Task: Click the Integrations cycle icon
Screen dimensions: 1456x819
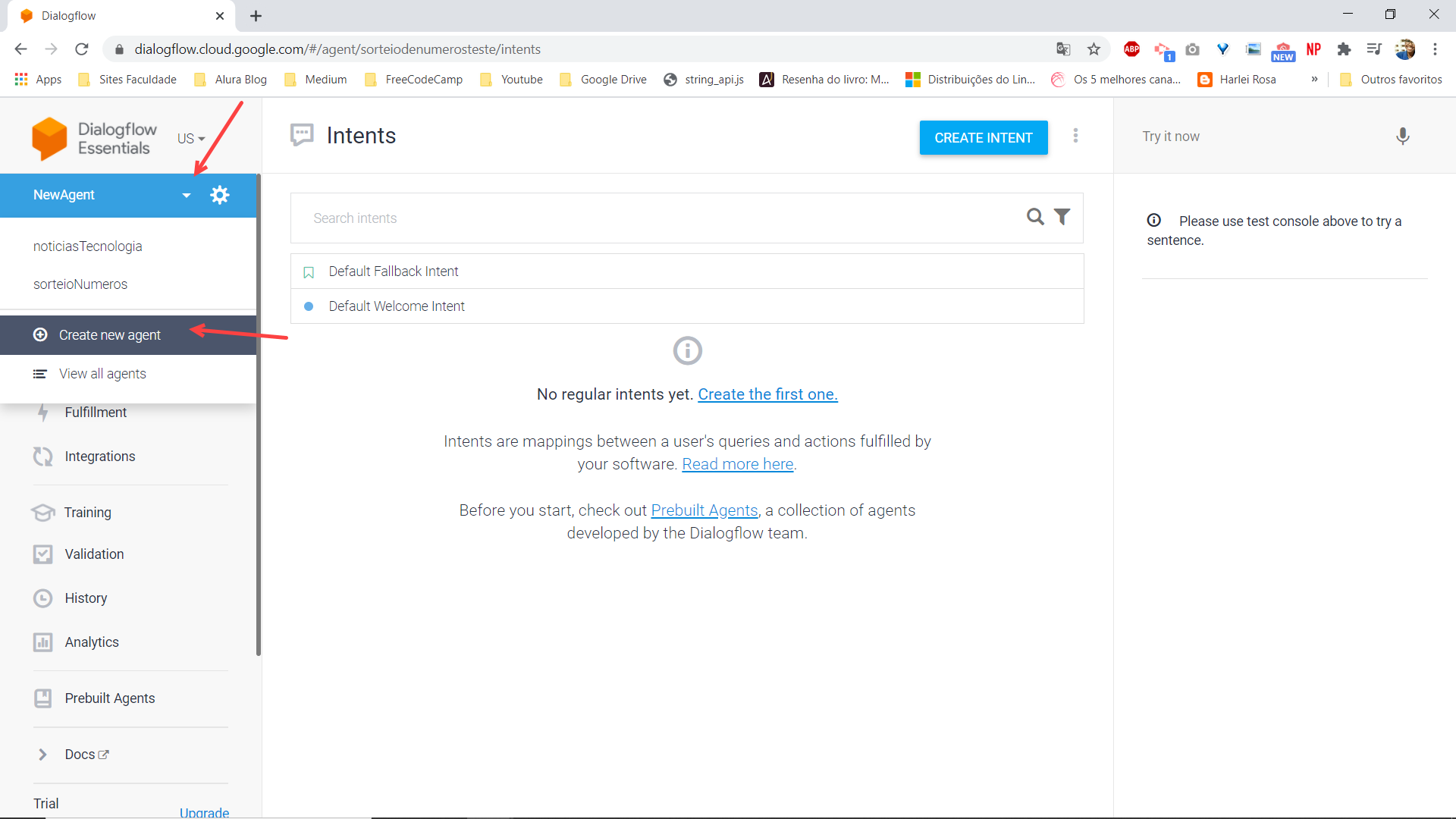Action: coord(43,457)
